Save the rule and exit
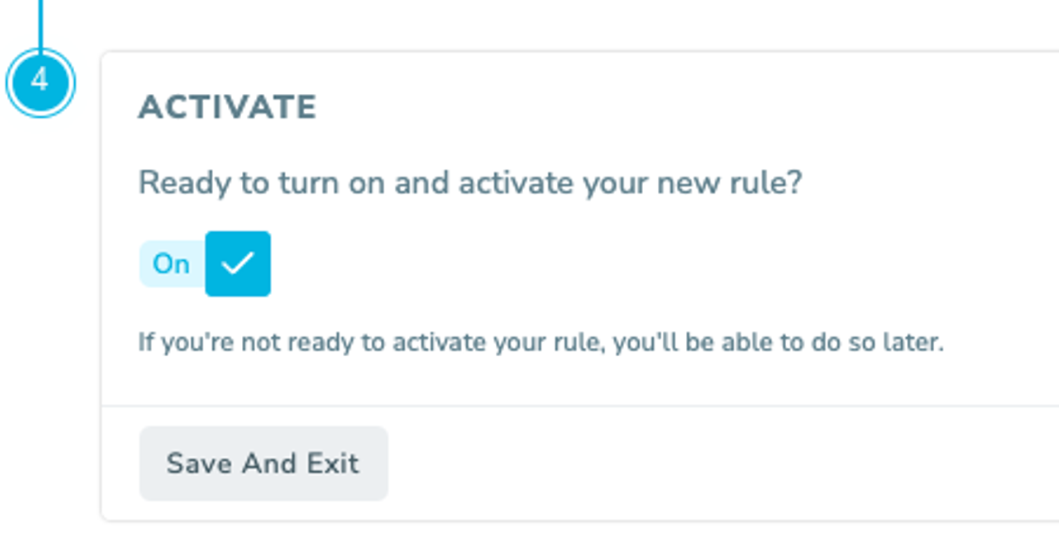 263,463
